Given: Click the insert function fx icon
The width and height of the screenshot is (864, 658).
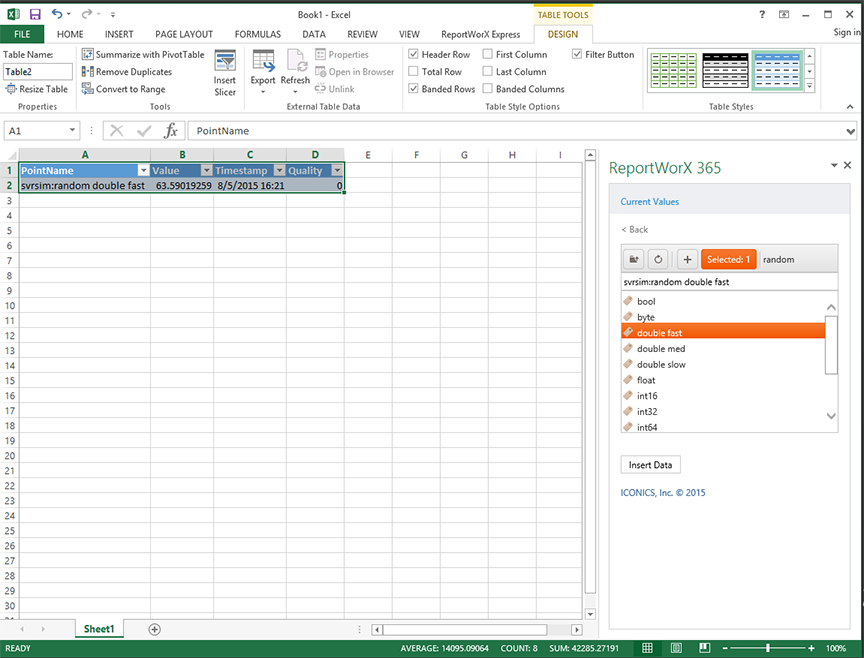Looking at the screenshot, I should [171, 131].
